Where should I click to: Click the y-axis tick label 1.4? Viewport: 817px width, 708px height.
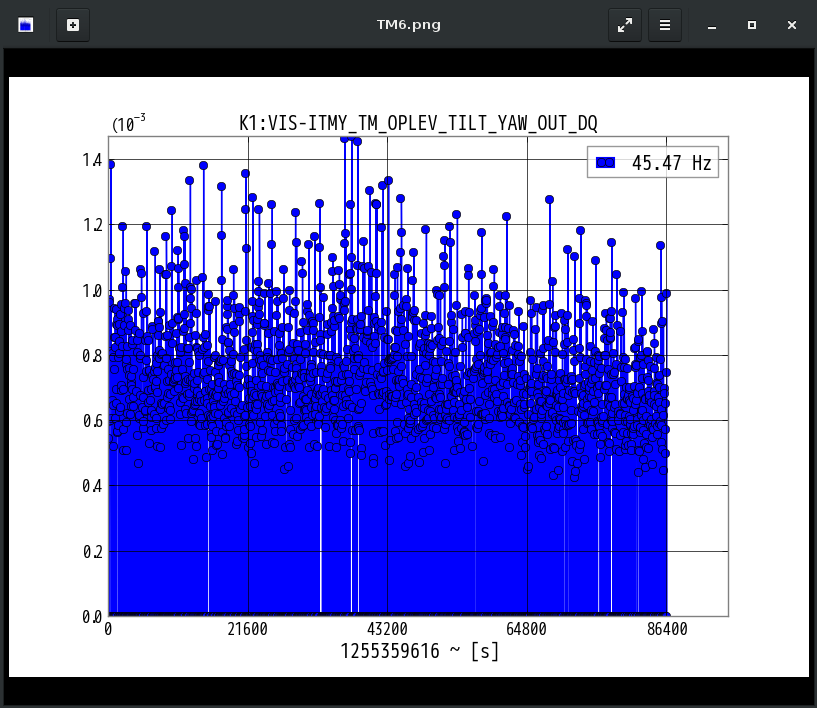click(92, 160)
